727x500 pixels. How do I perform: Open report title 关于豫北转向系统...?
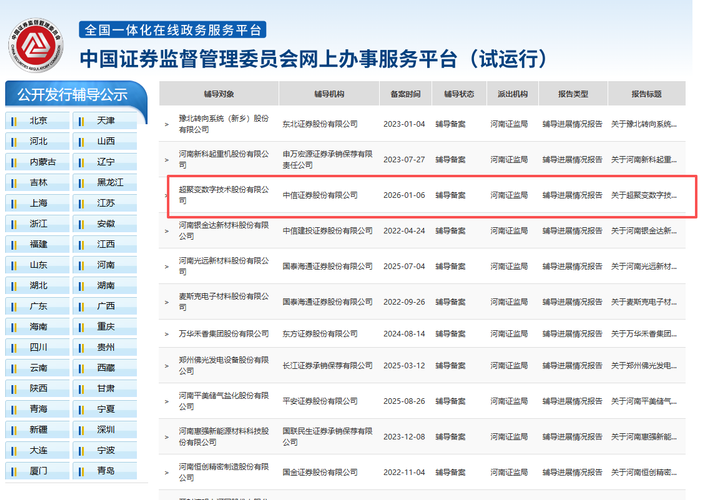point(644,124)
